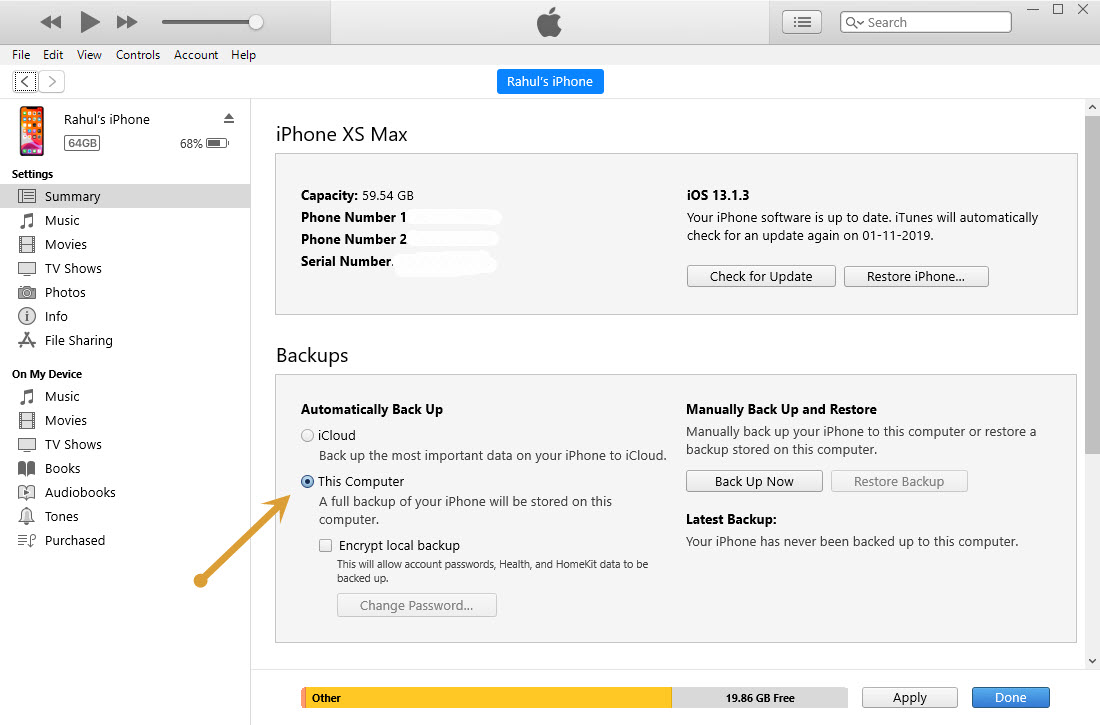Image resolution: width=1100 pixels, height=725 pixels.
Task: Open the Edit menu
Action: 53,55
